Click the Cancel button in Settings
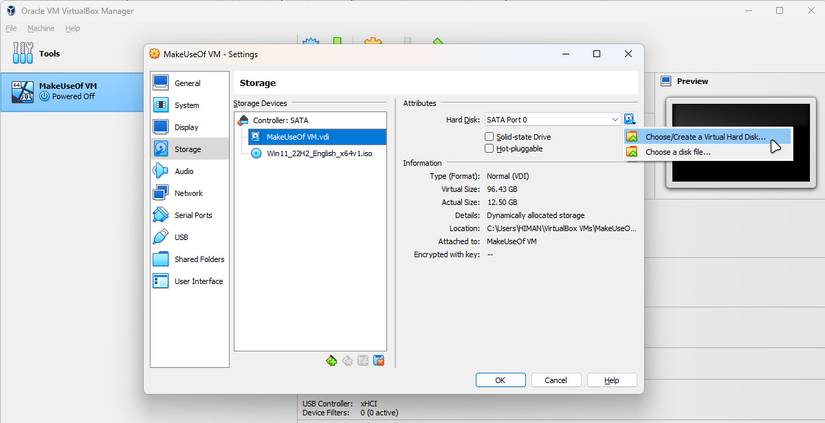The height and width of the screenshot is (423, 825). tap(556, 380)
